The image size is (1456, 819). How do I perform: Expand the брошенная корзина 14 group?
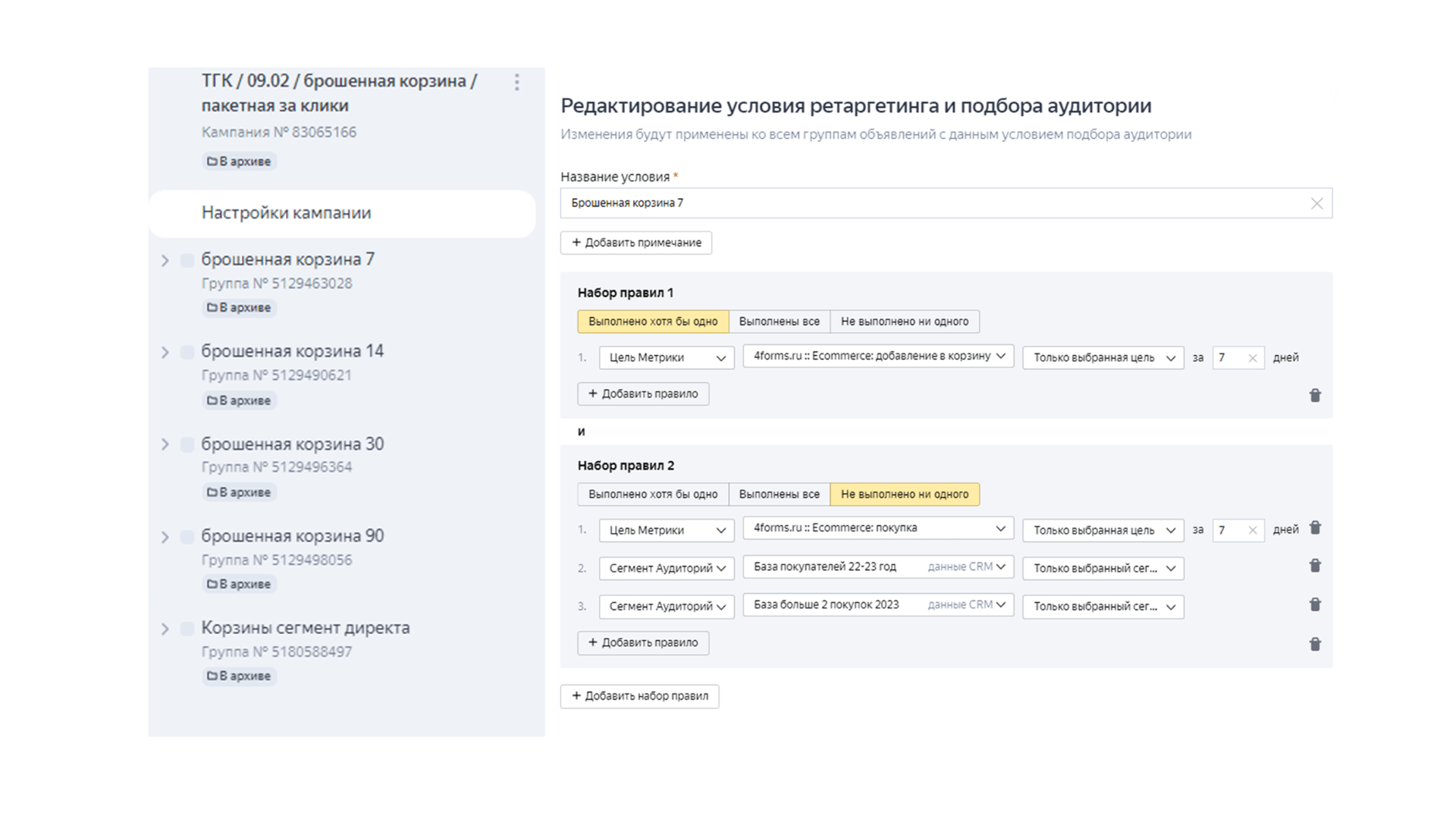click(x=165, y=353)
